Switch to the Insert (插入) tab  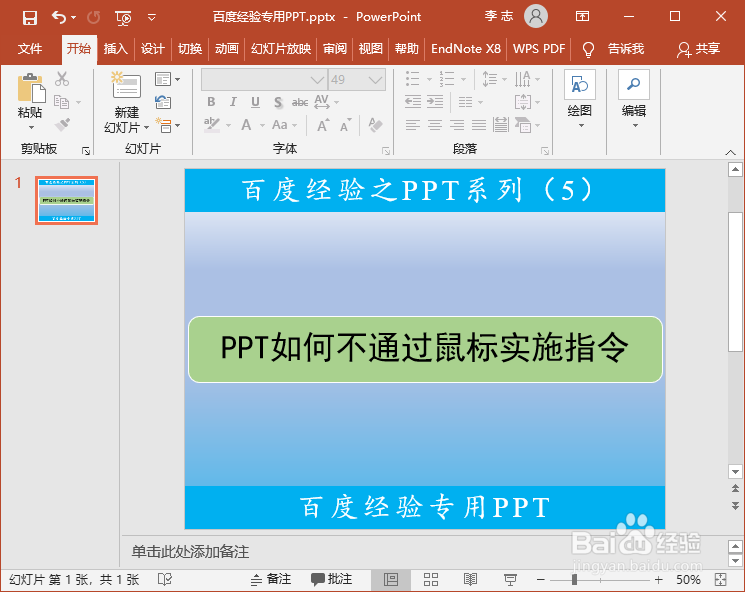pyautogui.click(x=116, y=48)
